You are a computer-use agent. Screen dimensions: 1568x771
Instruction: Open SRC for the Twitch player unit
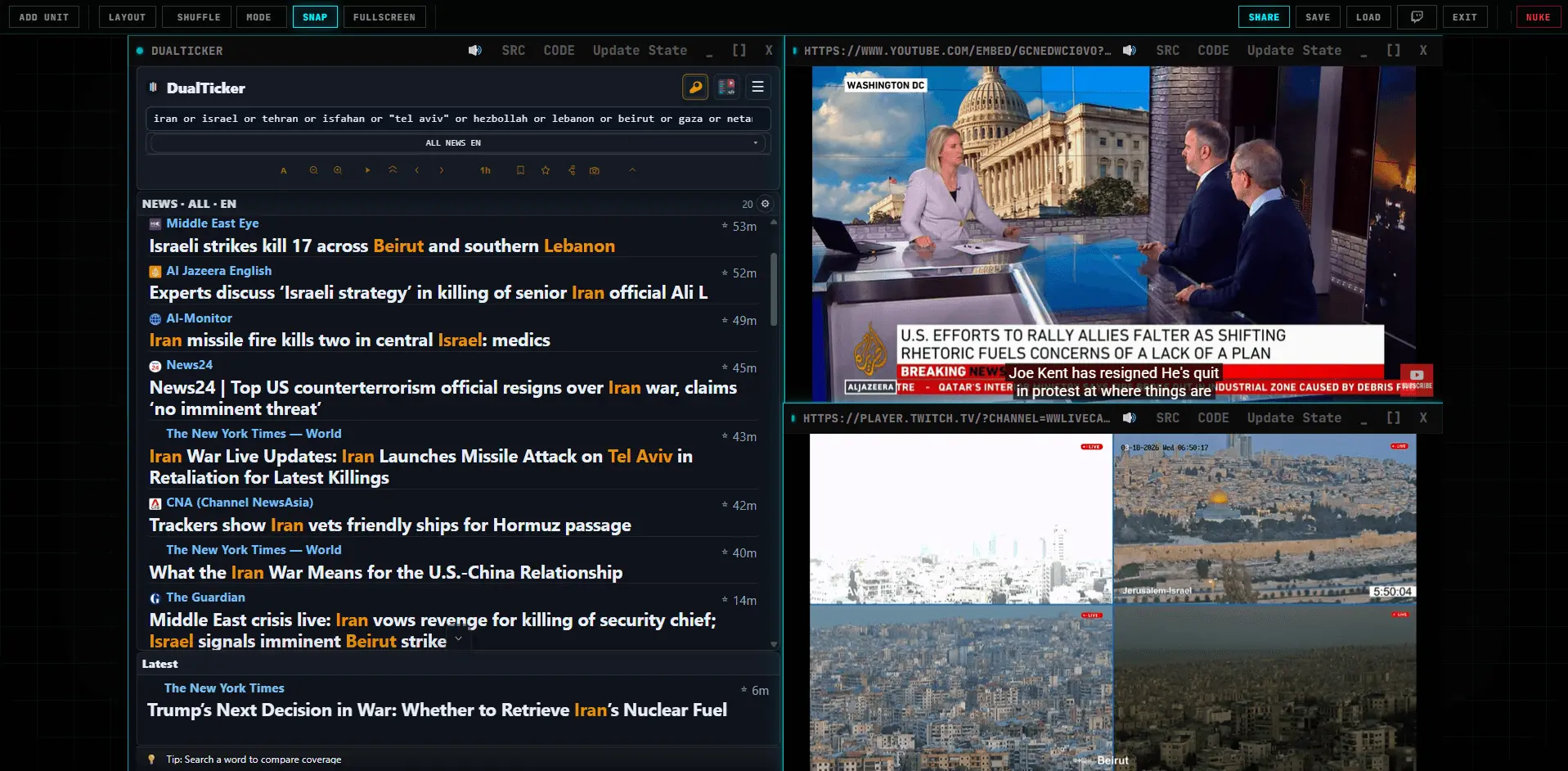point(1168,418)
